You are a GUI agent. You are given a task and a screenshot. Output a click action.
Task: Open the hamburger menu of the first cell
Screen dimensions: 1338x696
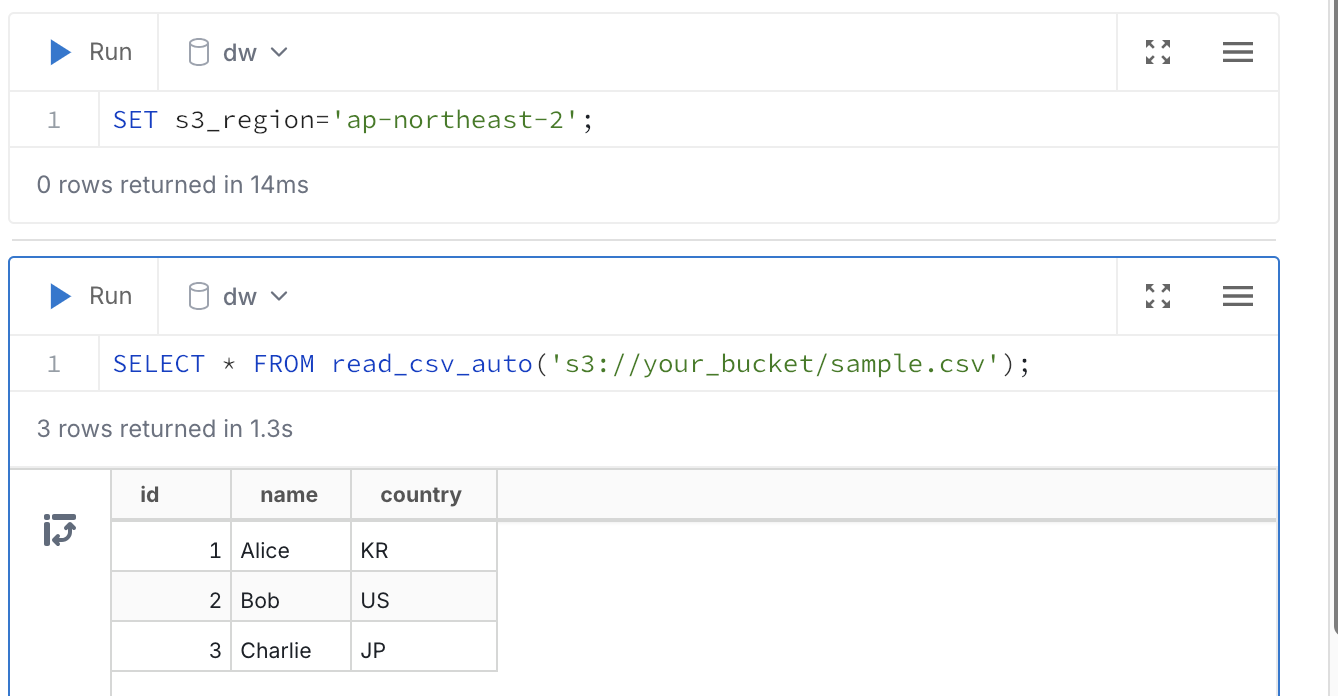pyautogui.click(x=1237, y=52)
